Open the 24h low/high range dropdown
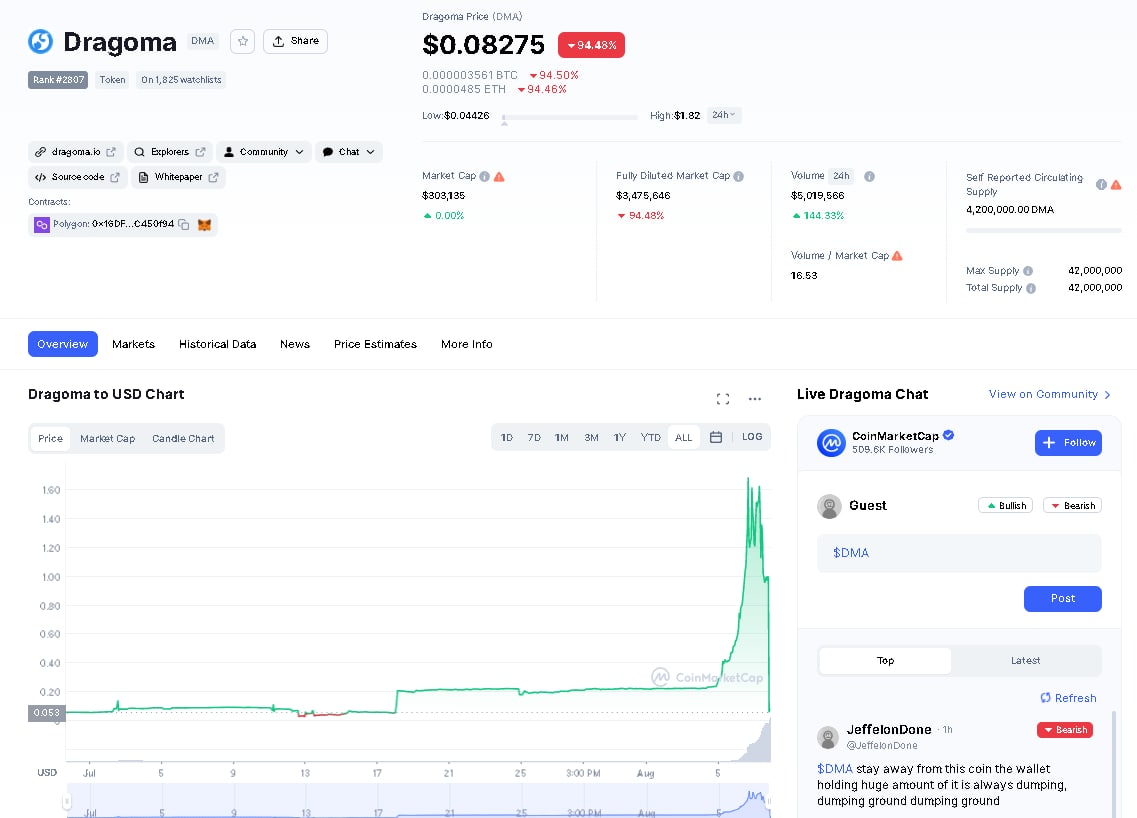This screenshot has width=1137, height=818. pos(724,115)
